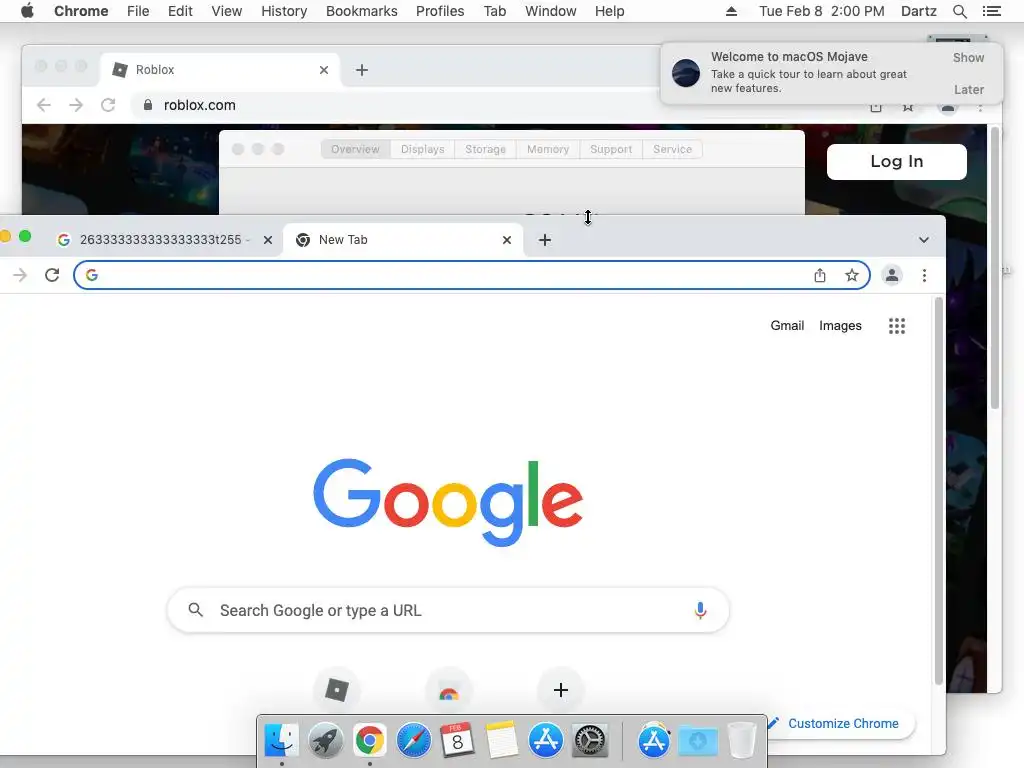Switch to Storage tab in About This Mac

point(485,150)
